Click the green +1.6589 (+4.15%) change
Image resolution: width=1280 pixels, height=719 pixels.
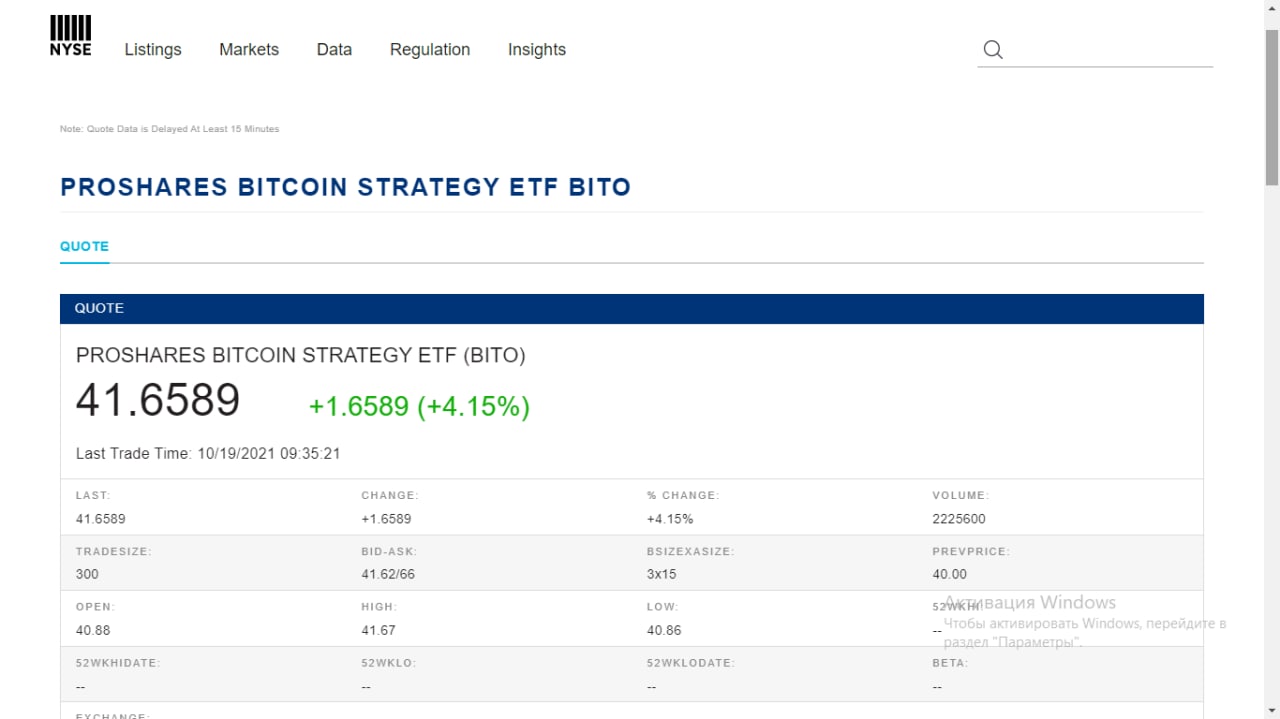[419, 406]
